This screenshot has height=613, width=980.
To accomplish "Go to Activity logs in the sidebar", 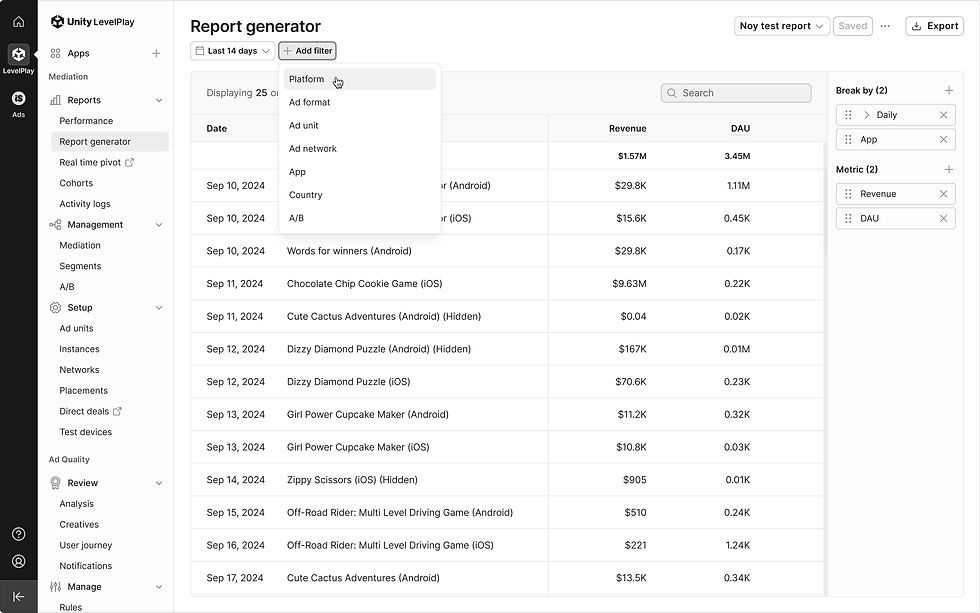I will point(85,204).
